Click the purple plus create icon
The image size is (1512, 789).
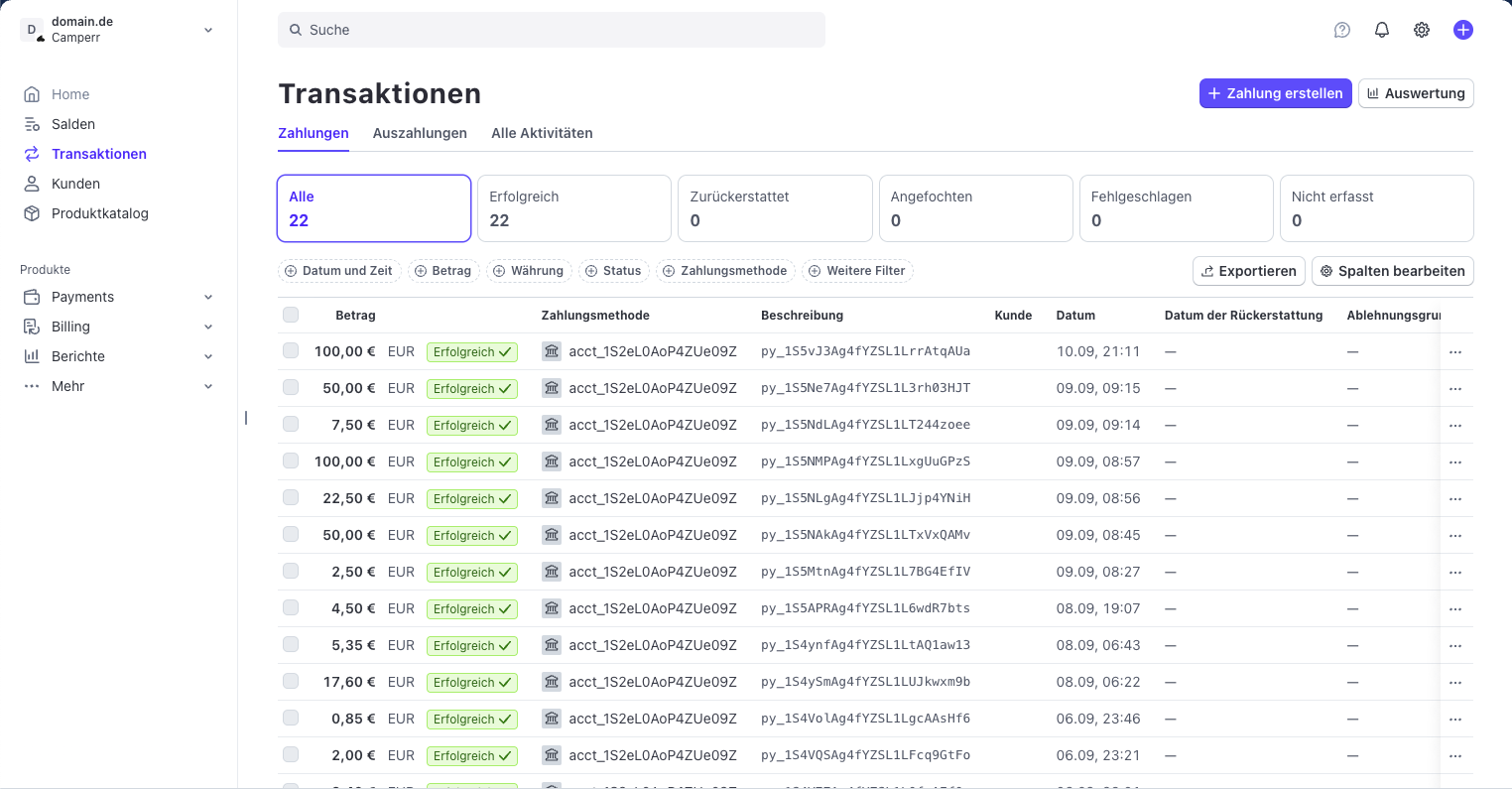pyautogui.click(x=1462, y=30)
